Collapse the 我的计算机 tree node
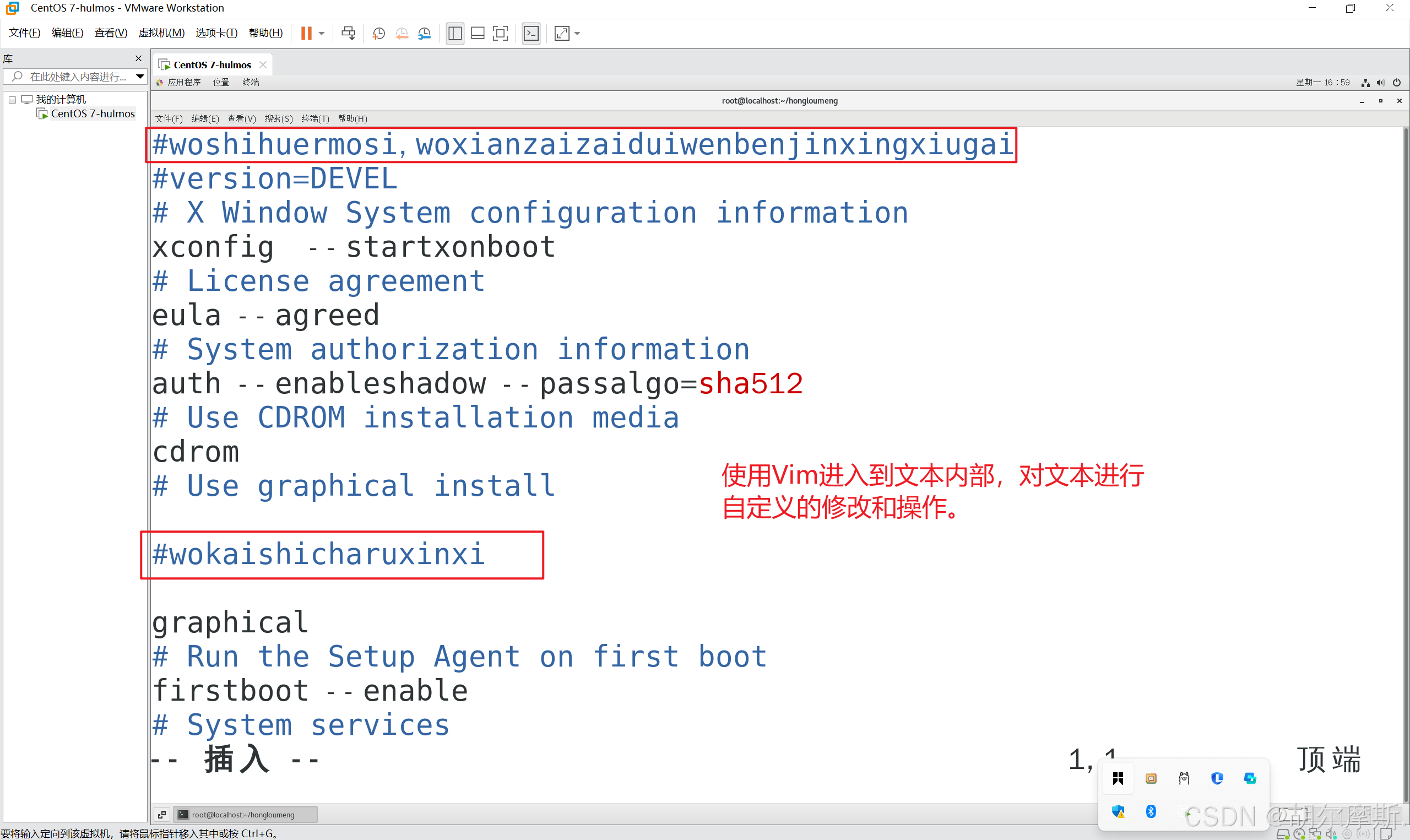 12,100
